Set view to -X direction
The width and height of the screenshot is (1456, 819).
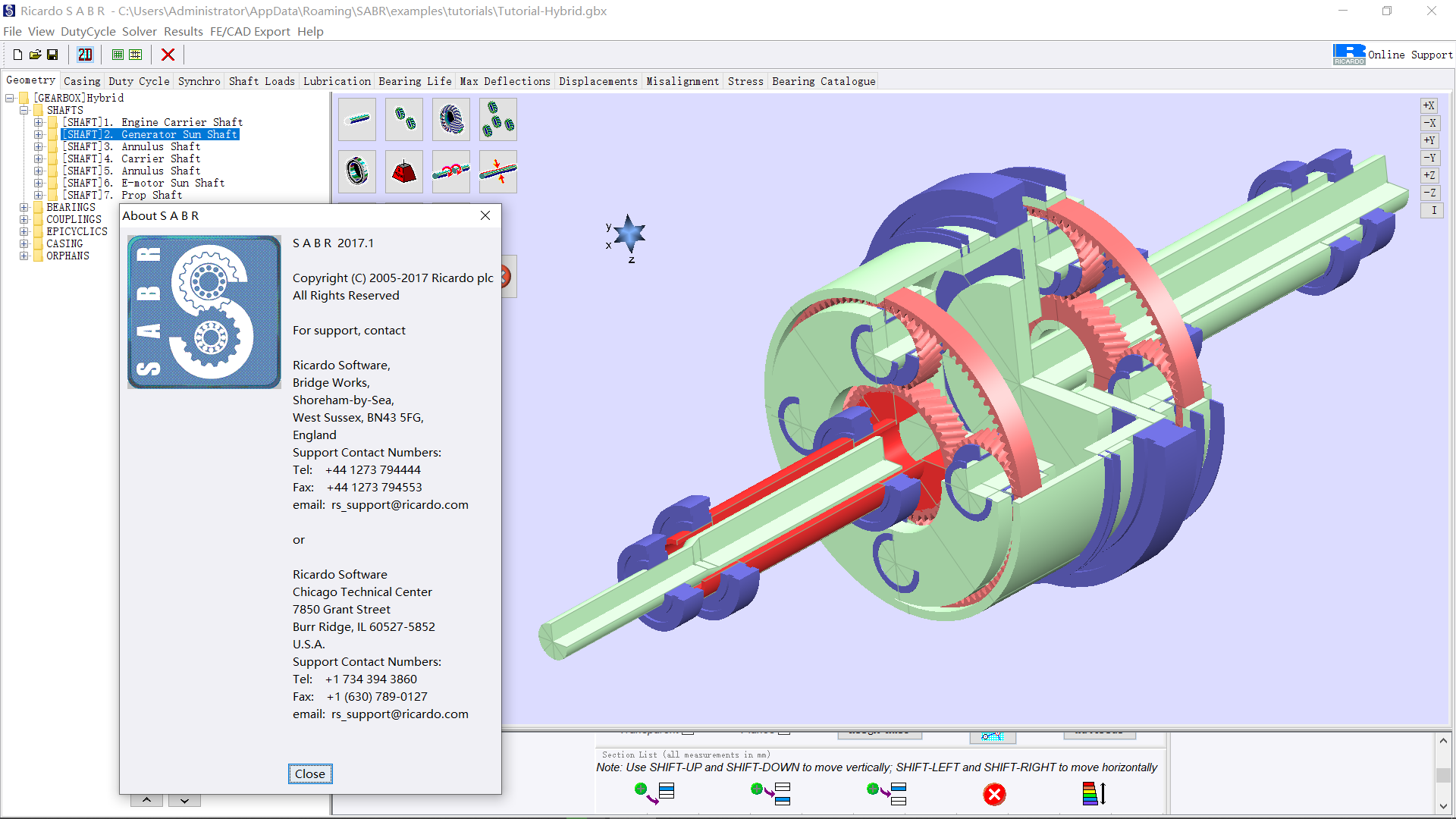pyautogui.click(x=1429, y=123)
